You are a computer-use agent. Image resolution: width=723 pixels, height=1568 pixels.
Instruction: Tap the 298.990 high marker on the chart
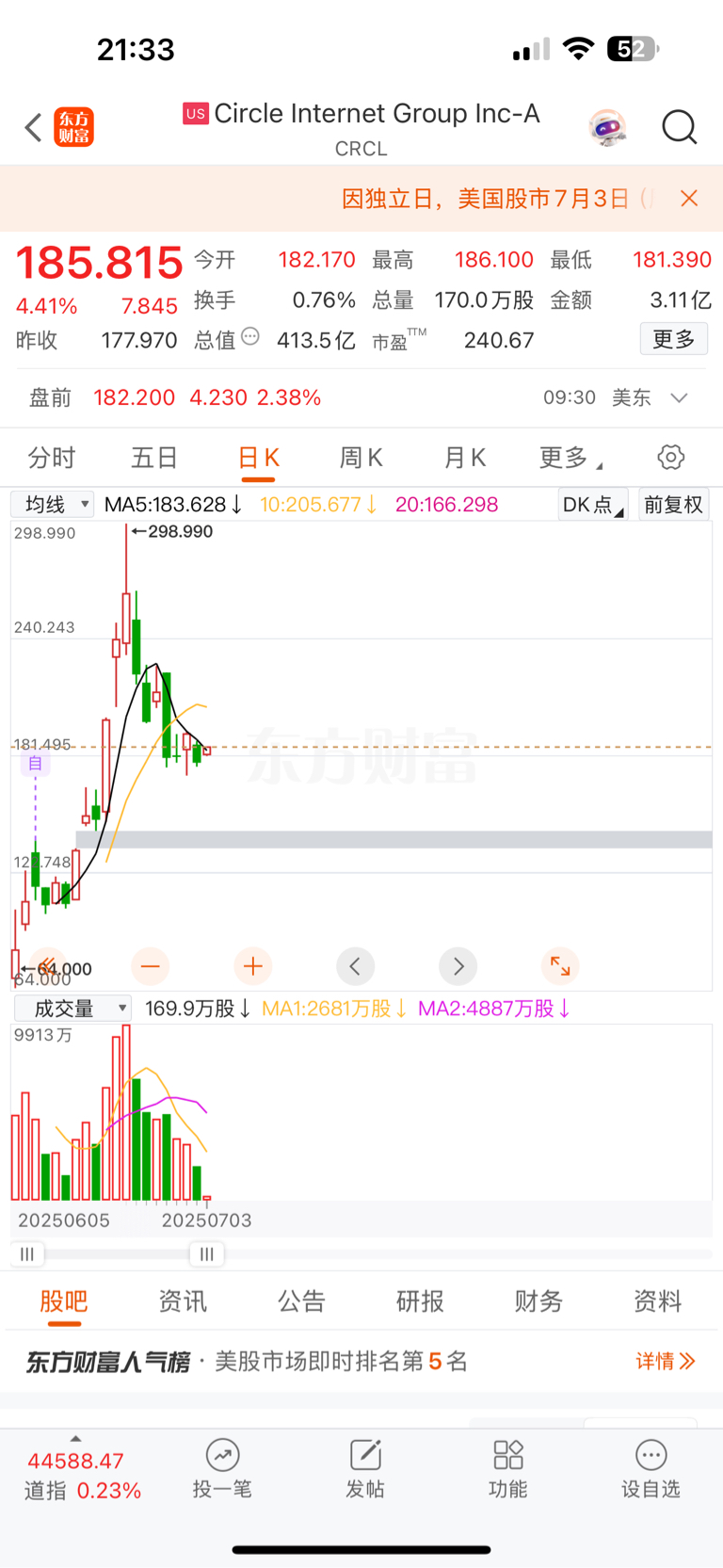[x=172, y=531]
